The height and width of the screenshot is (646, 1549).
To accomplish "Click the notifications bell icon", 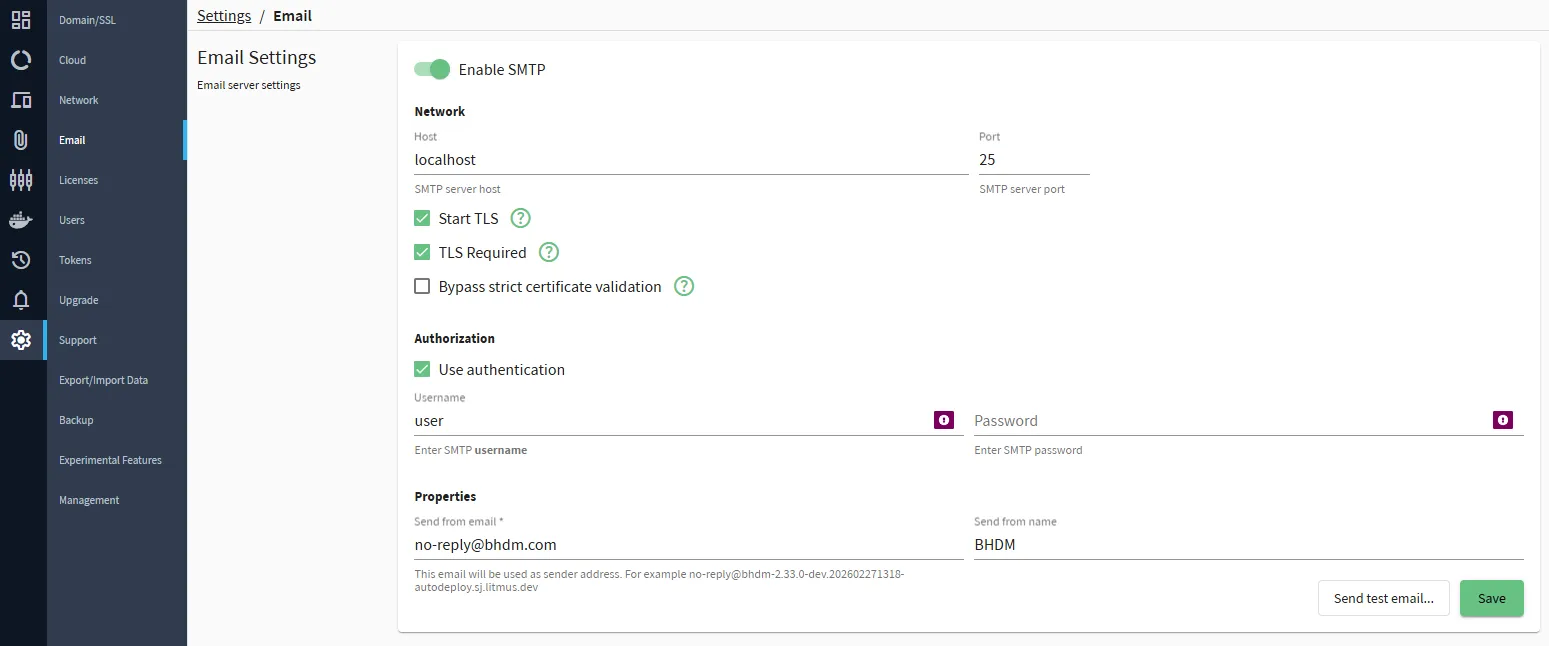I will pyautogui.click(x=21, y=300).
